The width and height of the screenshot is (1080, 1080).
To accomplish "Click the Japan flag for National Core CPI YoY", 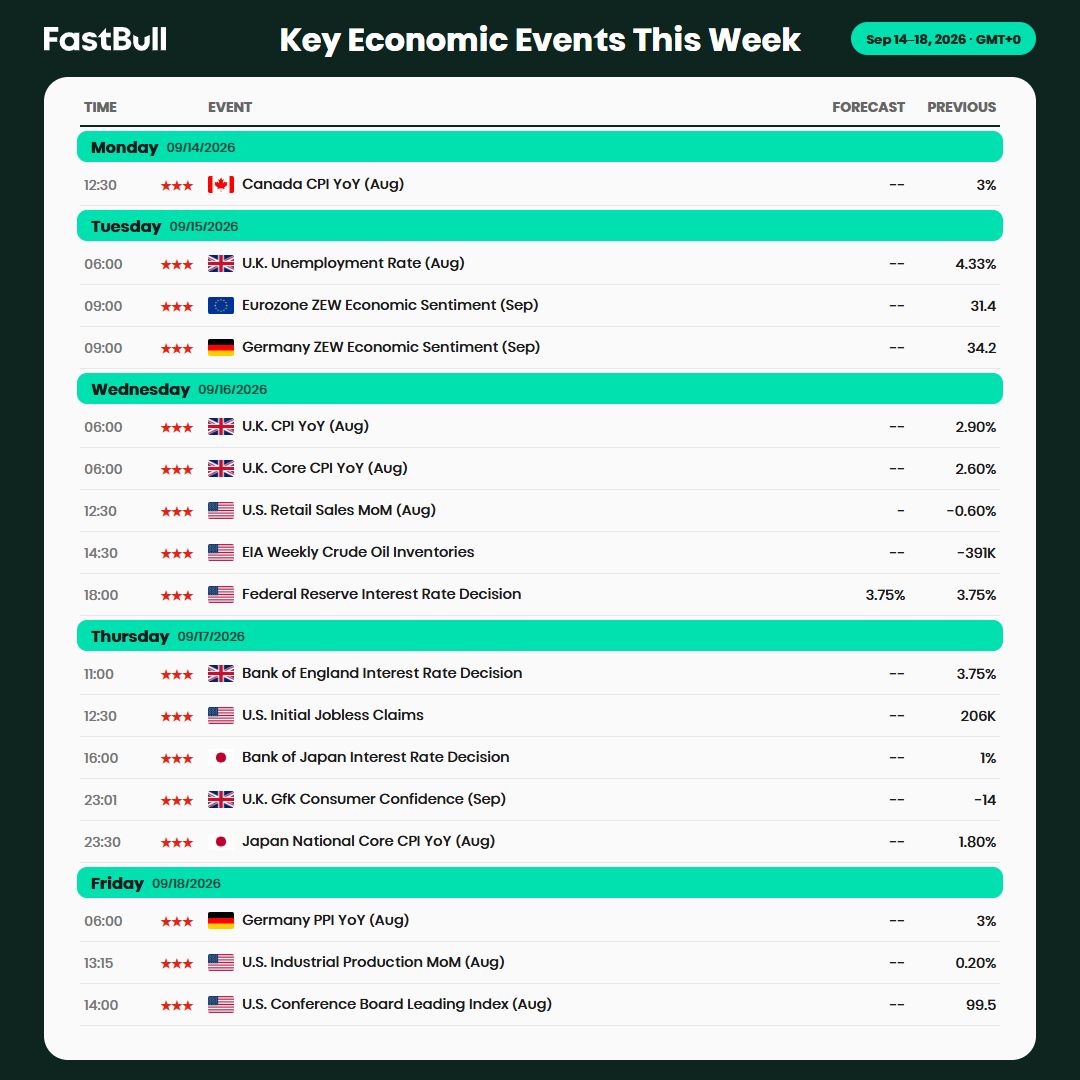I will tap(220, 842).
